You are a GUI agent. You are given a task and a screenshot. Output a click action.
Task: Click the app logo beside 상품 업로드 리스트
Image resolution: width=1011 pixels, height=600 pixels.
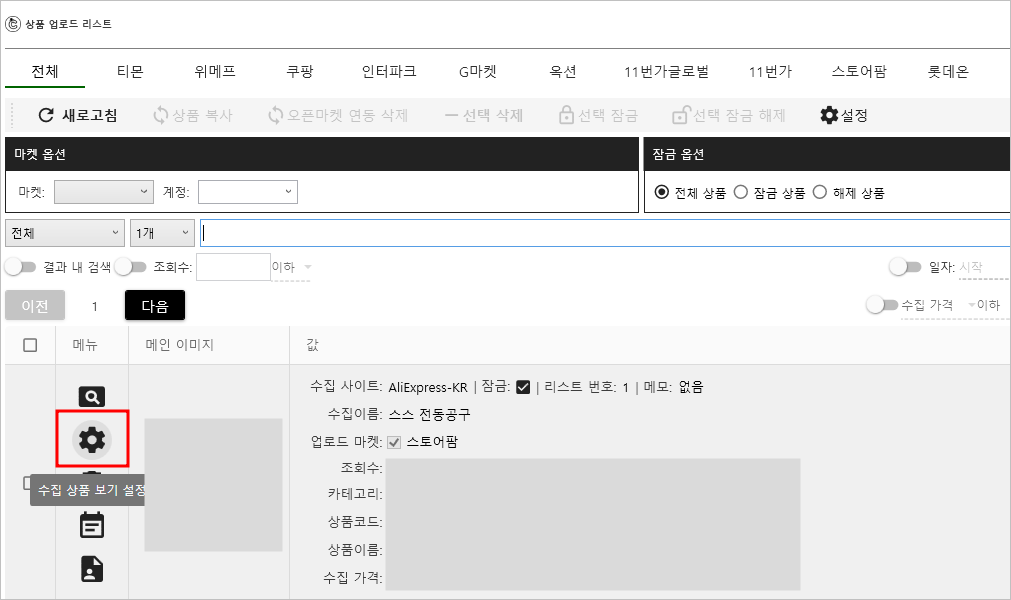[x=13, y=24]
